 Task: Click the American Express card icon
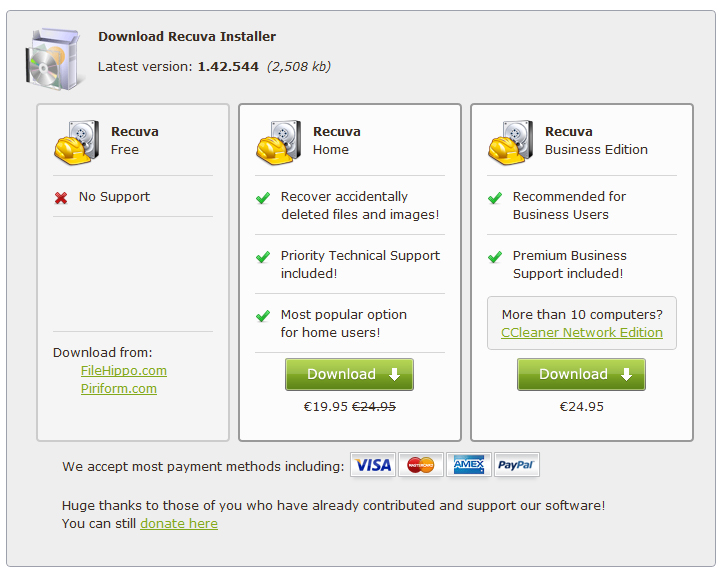tap(468, 465)
